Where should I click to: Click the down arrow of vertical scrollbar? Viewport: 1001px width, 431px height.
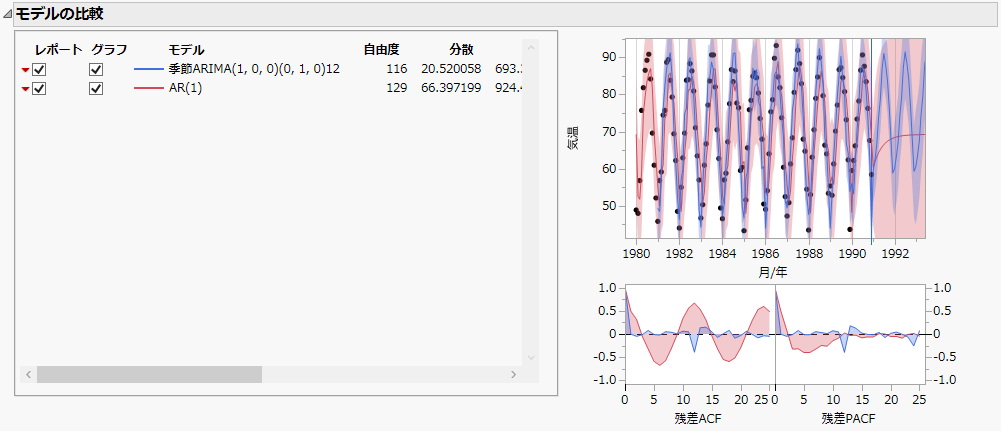(531, 358)
